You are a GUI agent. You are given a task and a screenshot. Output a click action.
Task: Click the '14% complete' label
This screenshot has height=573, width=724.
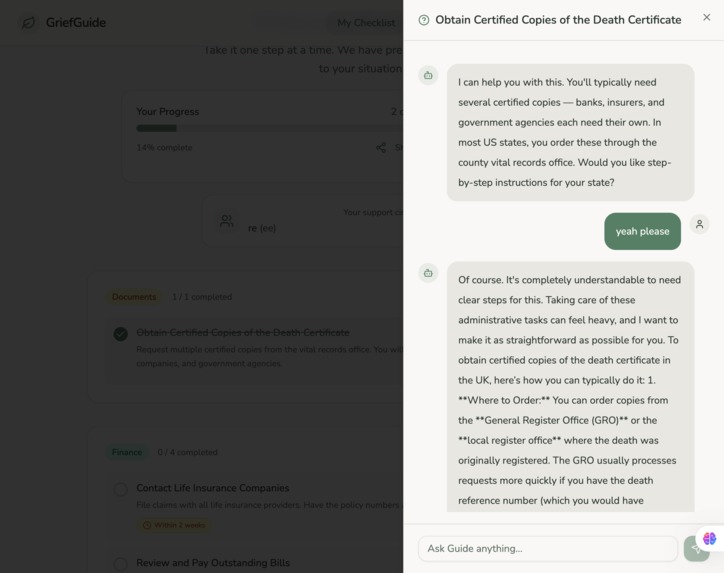[x=164, y=148]
